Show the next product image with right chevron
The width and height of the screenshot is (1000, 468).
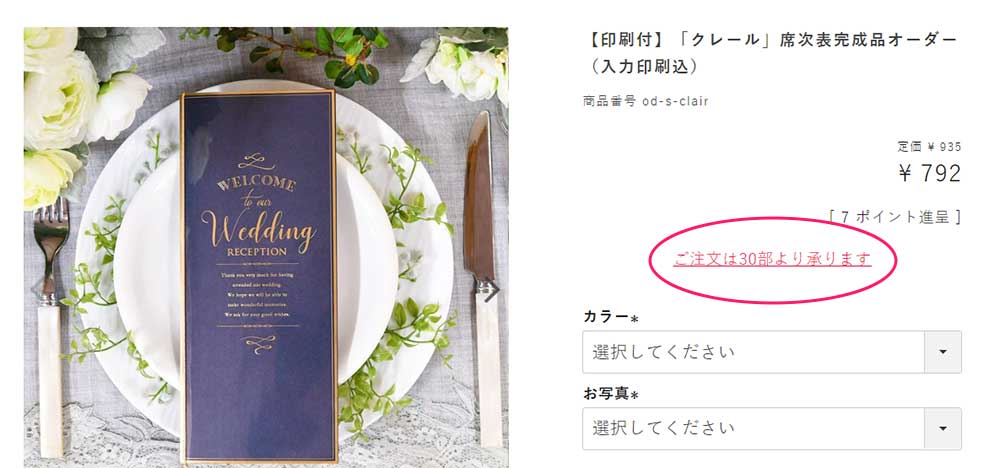(491, 291)
